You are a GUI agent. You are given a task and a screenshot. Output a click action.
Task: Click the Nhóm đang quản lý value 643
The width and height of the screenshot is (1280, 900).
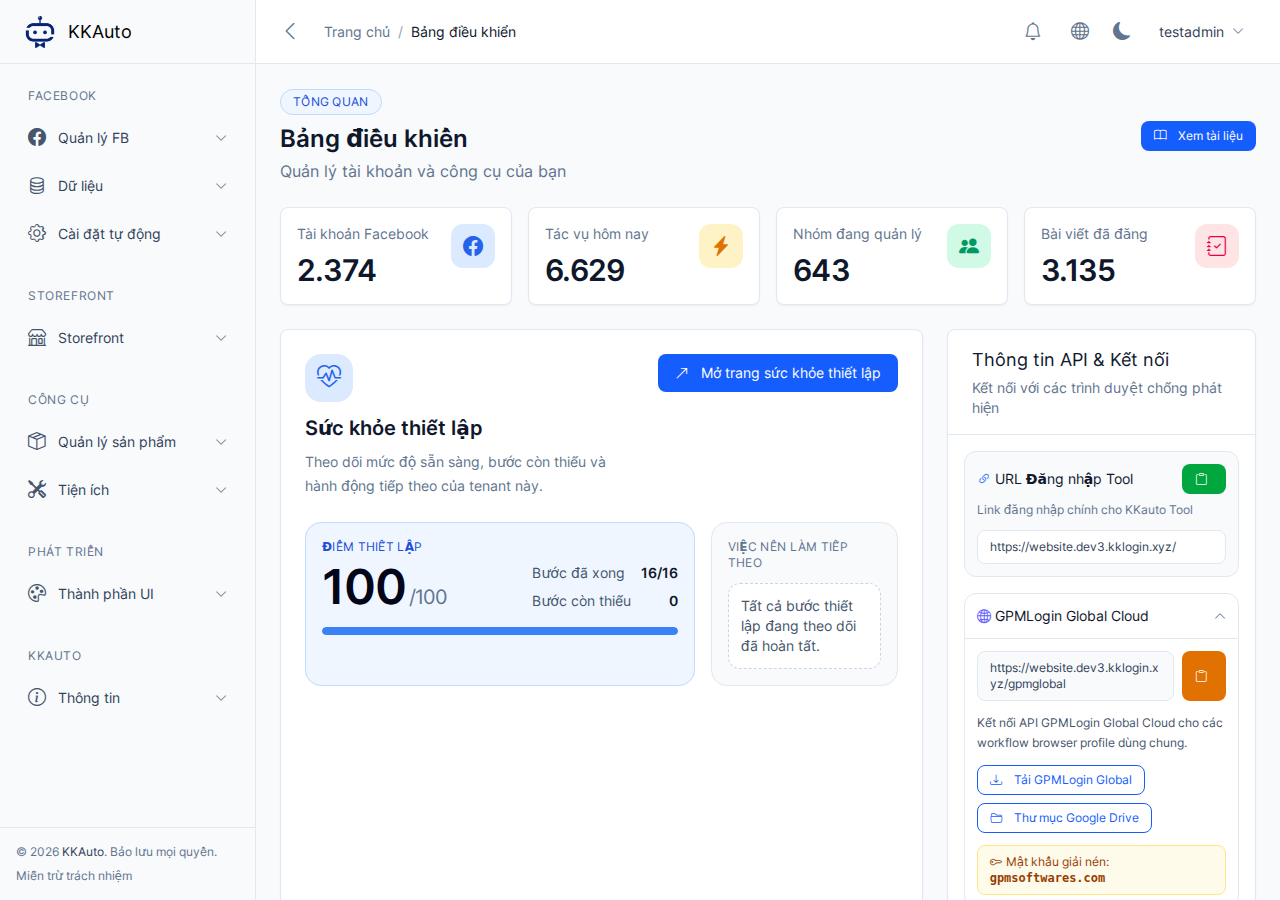(822, 270)
